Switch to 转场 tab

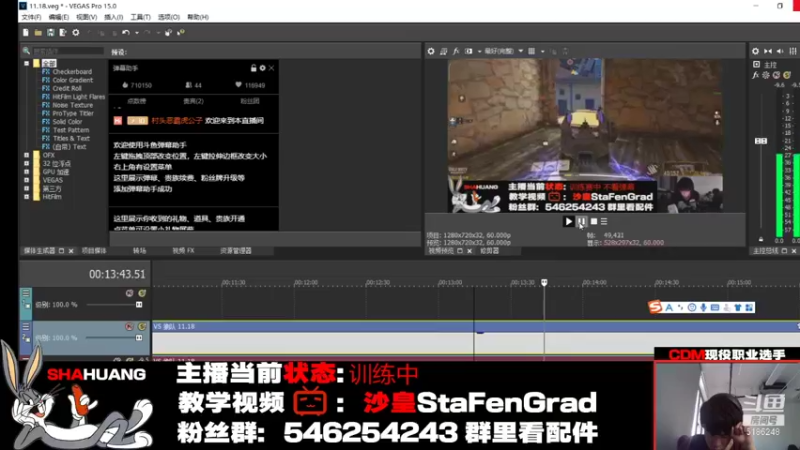click(139, 251)
